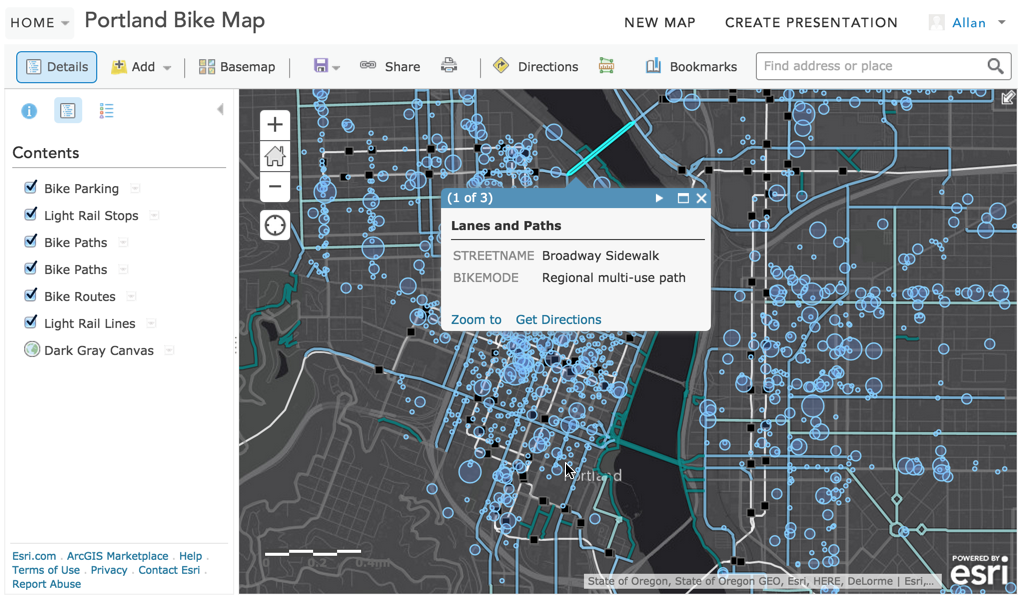Open the HOME dropdown menu
Screen dimensions: 1022x598
(x=39, y=23)
